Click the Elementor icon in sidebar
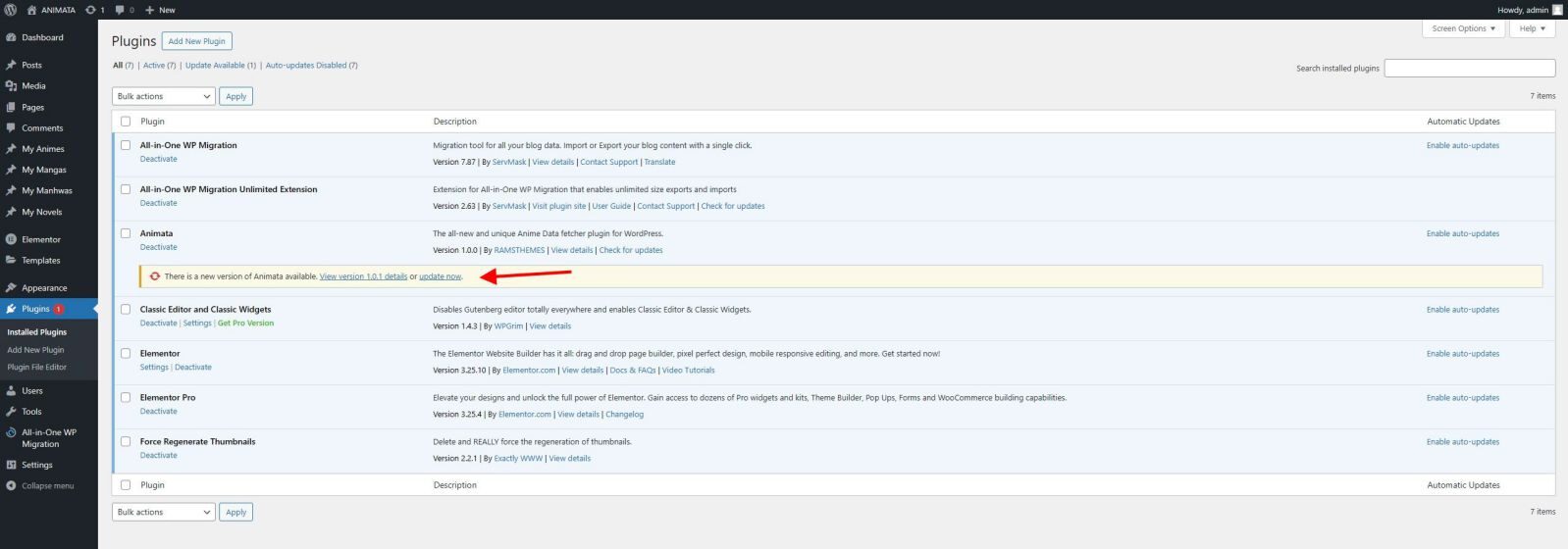Image resolution: width=1568 pixels, height=549 pixels. tap(11, 239)
